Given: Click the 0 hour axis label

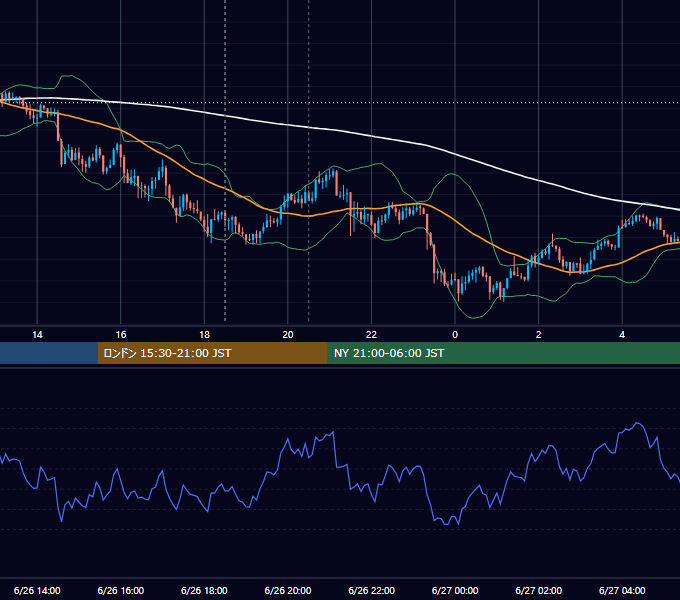Looking at the screenshot, I should coord(455,335).
